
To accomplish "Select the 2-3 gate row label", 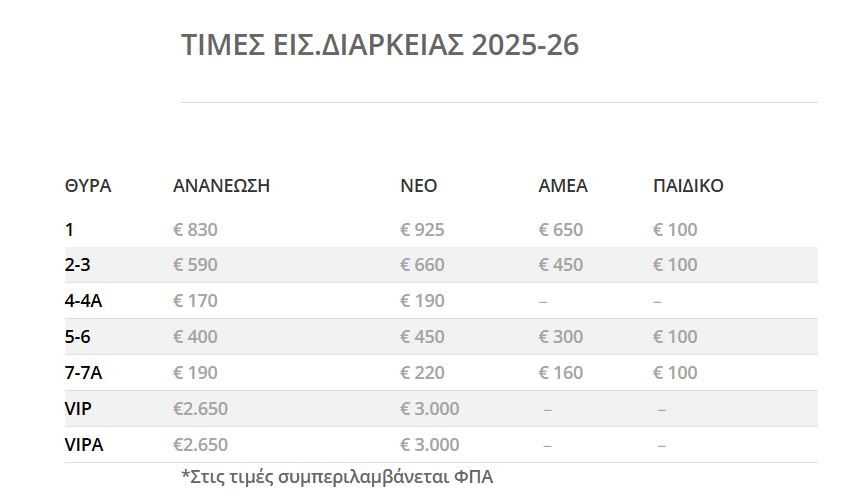I will (x=77, y=264).
